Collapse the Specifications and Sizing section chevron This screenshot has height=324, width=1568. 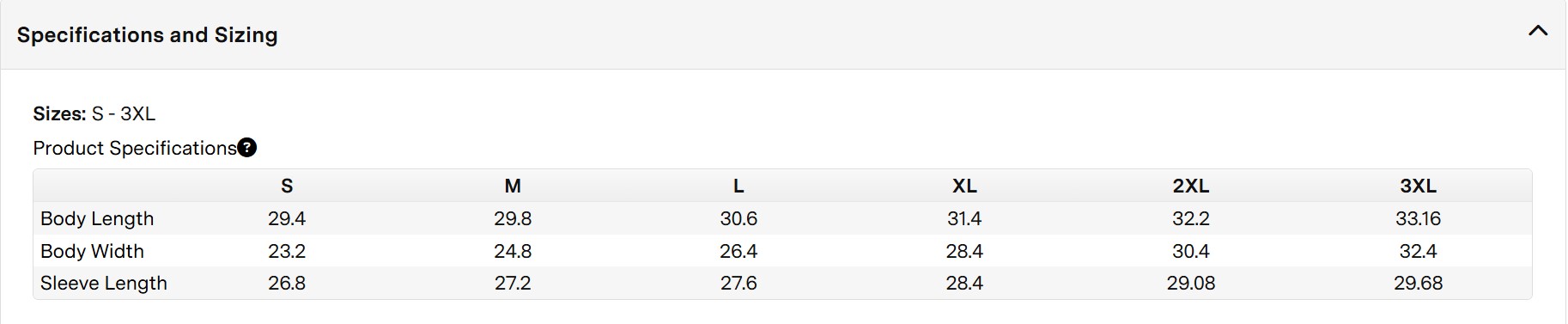[1538, 31]
